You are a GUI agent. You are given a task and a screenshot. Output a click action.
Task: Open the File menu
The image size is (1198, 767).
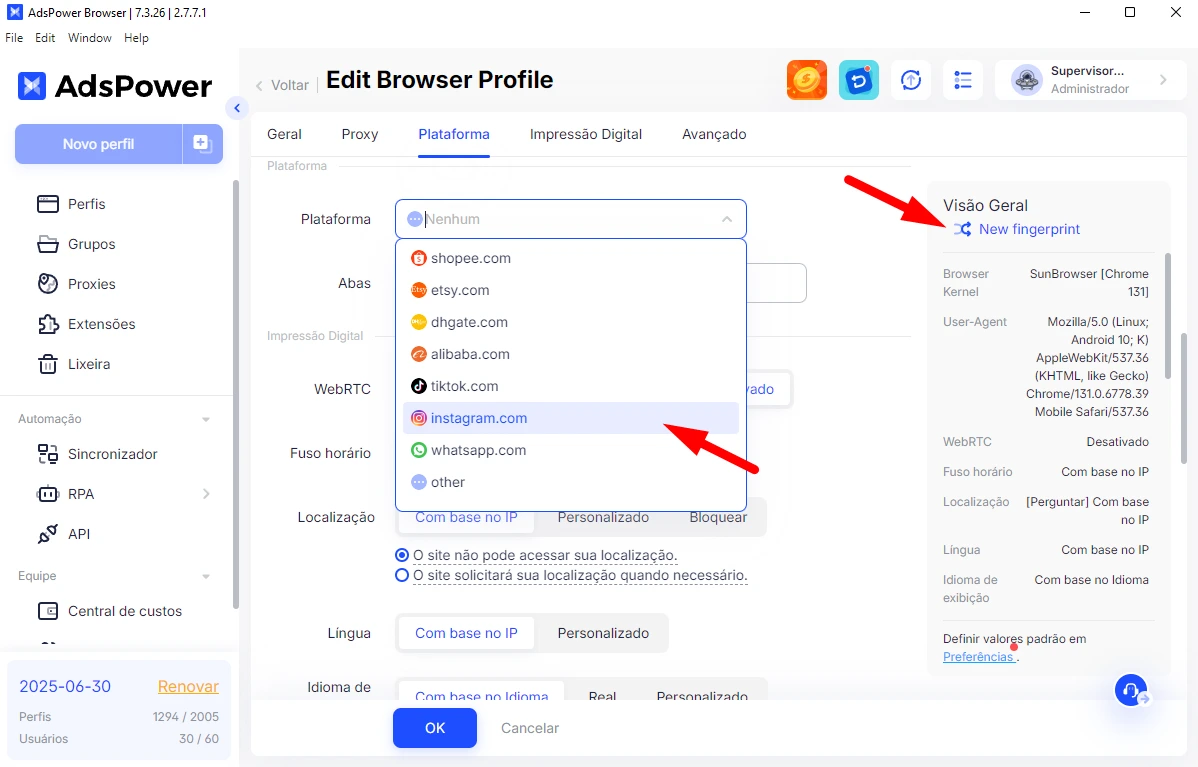pyautogui.click(x=14, y=37)
